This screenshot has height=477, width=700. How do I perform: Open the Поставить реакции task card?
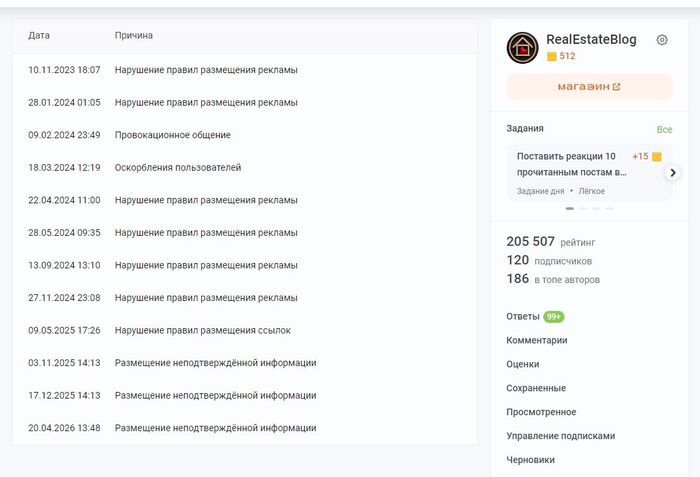click(589, 172)
